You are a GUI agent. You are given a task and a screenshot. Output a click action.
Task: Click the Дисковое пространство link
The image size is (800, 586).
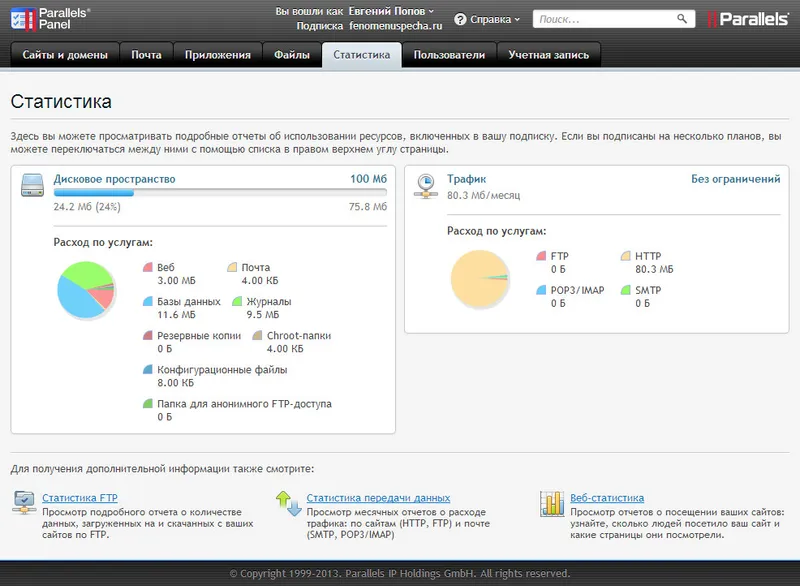tap(114, 179)
